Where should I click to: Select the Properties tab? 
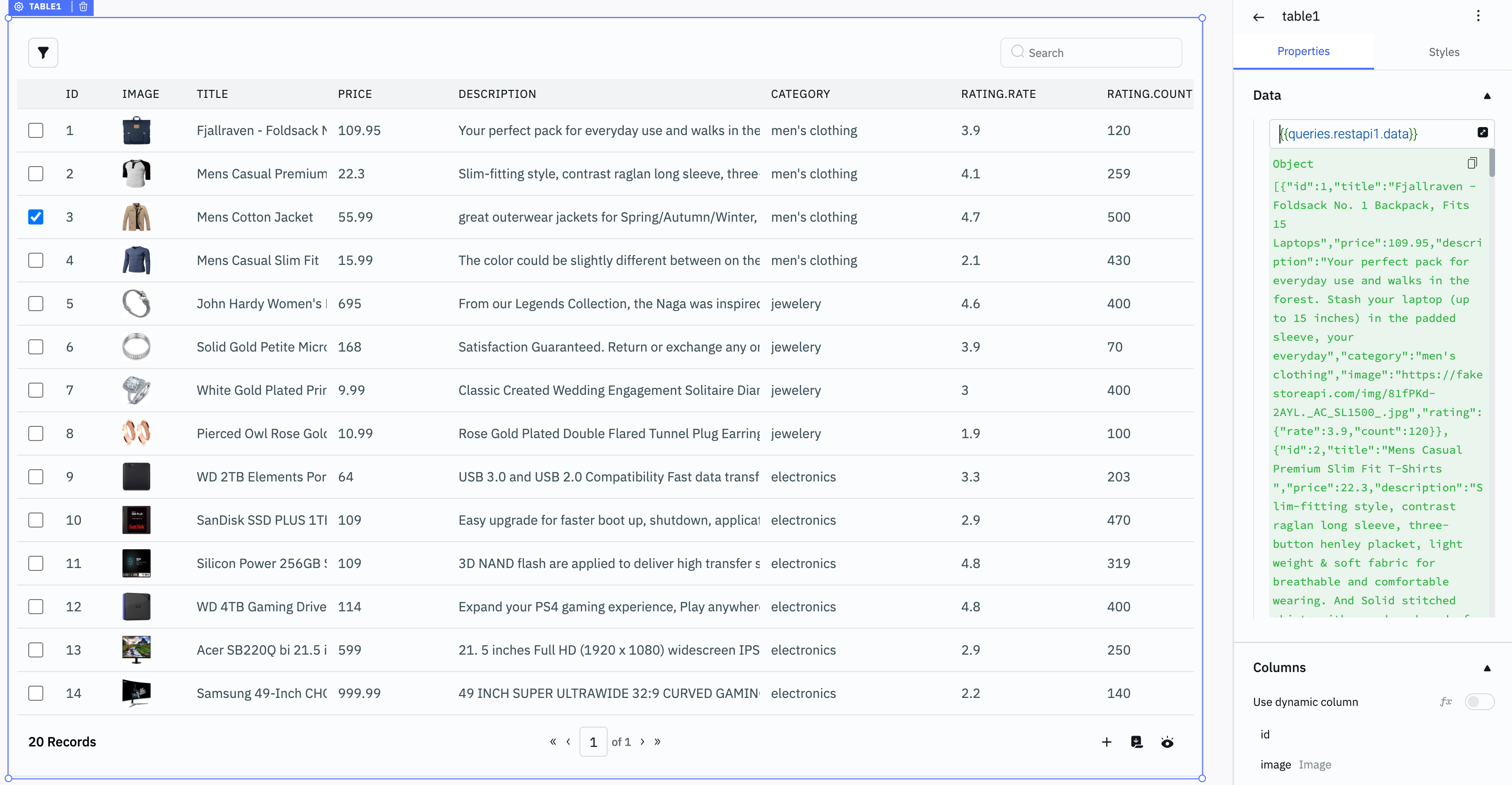(x=1303, y=52)
